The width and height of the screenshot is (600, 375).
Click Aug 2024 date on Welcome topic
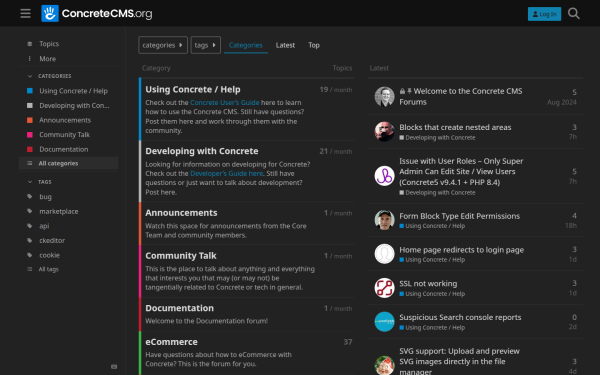(561, 102)
